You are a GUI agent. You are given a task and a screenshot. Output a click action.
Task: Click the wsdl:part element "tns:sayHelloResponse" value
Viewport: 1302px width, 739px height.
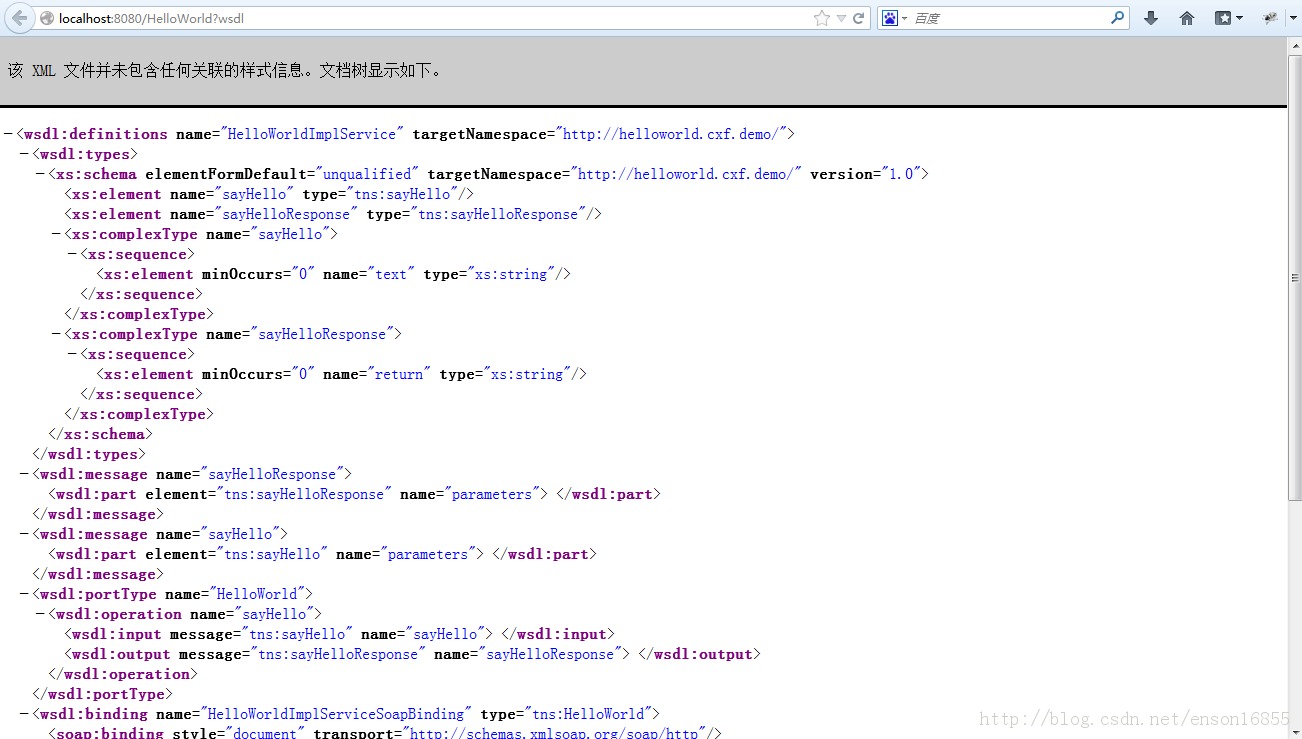tap(304, 494)
